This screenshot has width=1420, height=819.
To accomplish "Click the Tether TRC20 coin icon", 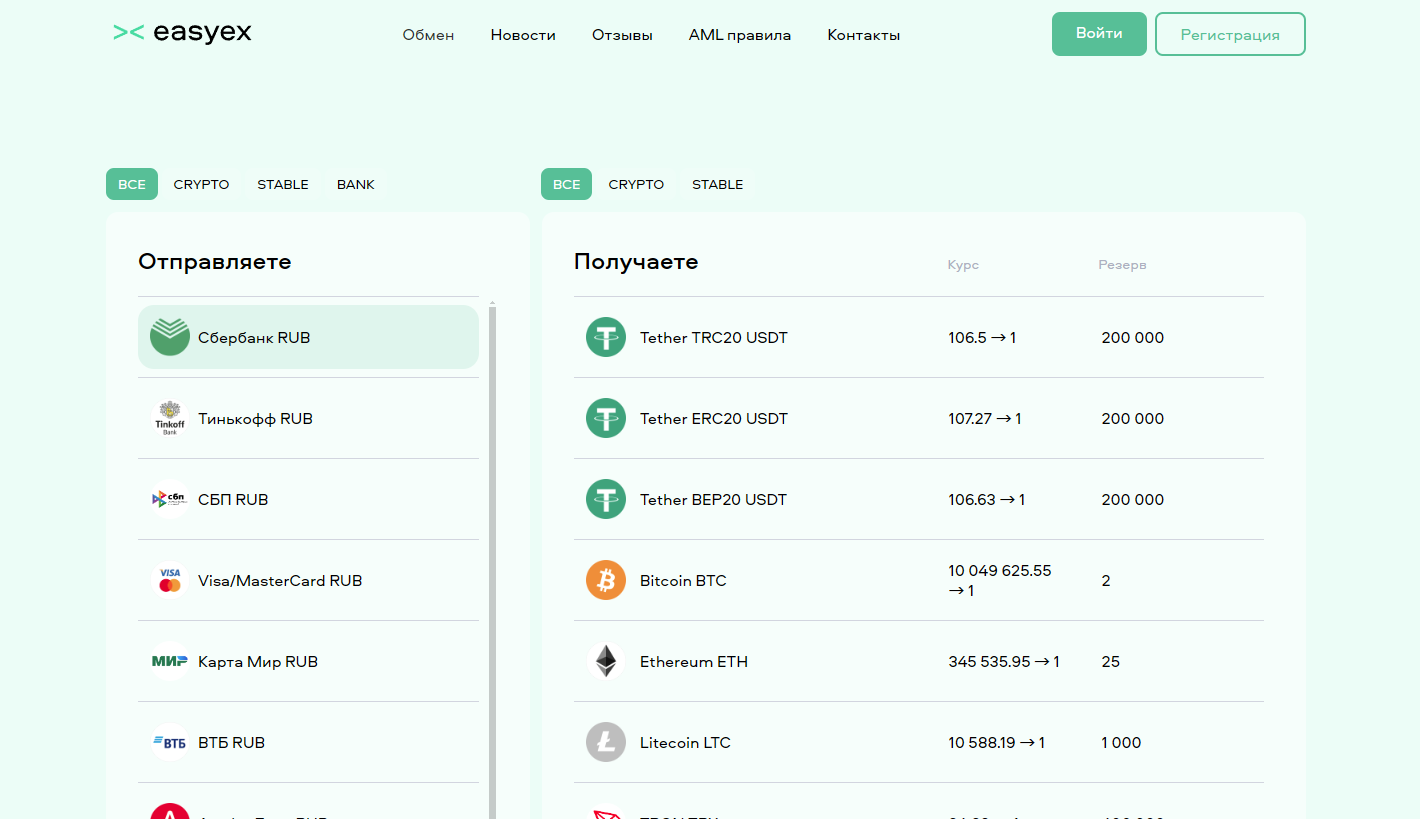I will pyautogui.click(x=606, y=337).
